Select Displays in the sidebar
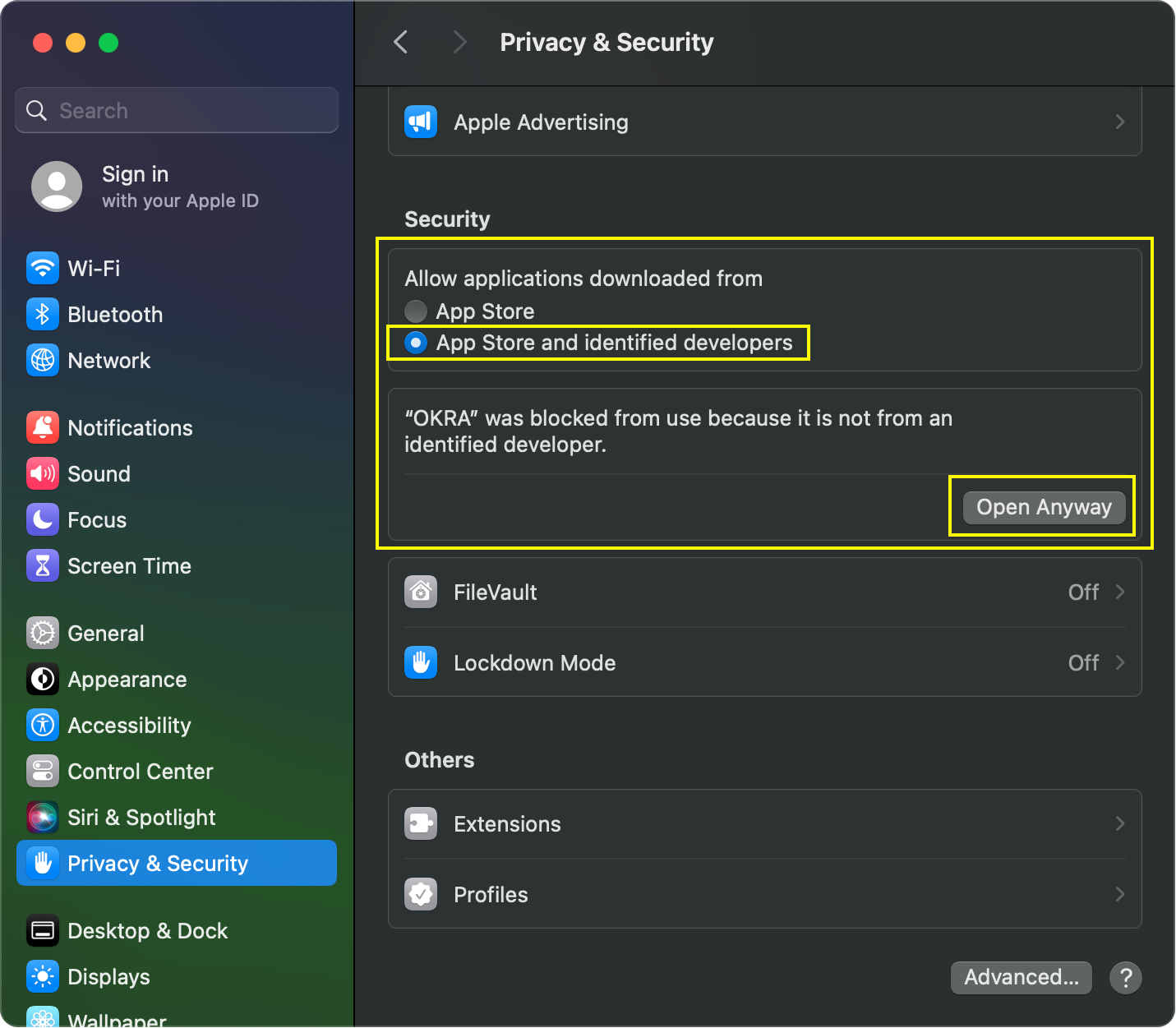This screenshot has width=1176, height=1028. click(177, 976)
